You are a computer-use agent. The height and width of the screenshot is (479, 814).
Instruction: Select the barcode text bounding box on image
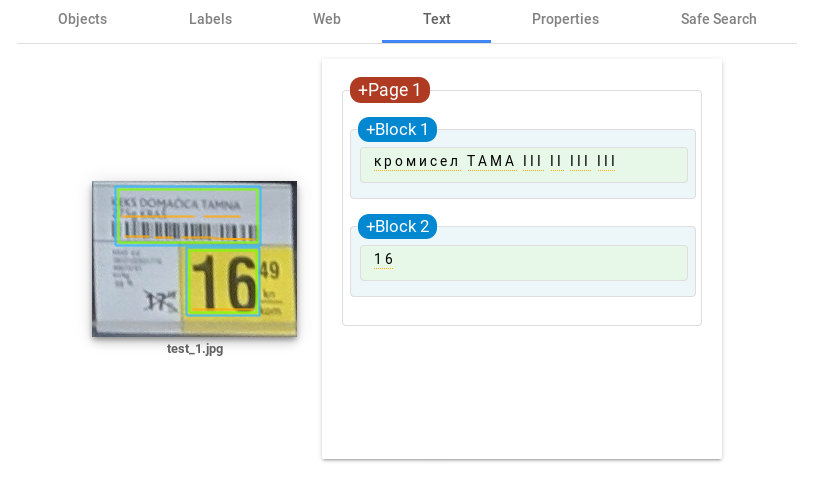point(187,216)
